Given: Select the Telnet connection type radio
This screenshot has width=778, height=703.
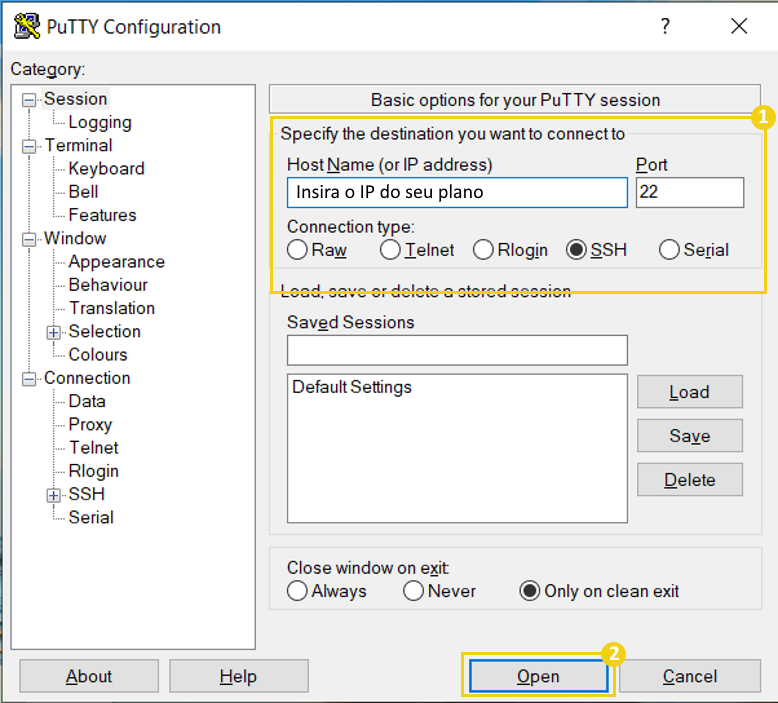Looking at the screenshot, I should coord(390,250).
